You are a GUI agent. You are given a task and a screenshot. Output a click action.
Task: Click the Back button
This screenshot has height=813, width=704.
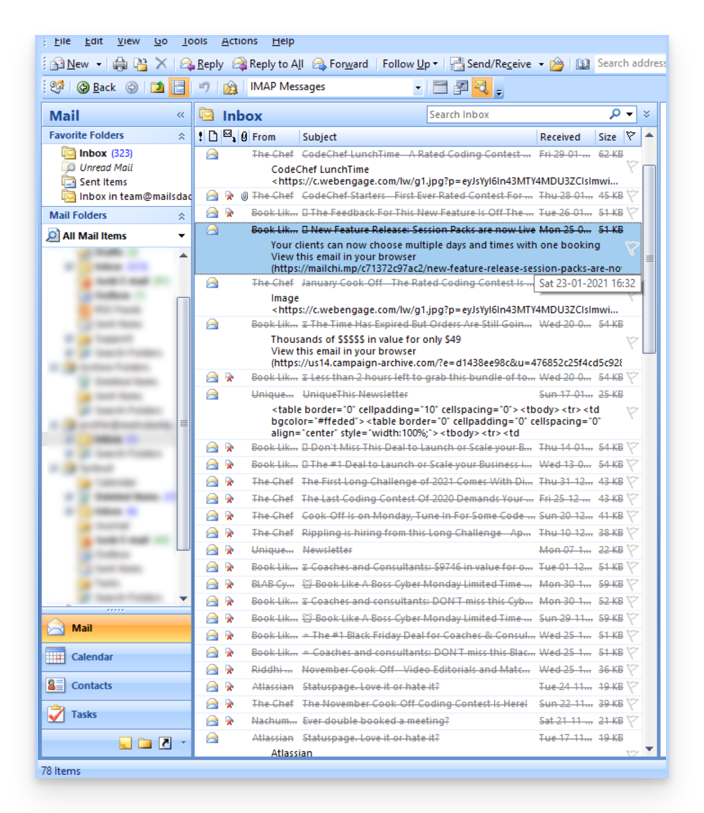click(96, 88)
